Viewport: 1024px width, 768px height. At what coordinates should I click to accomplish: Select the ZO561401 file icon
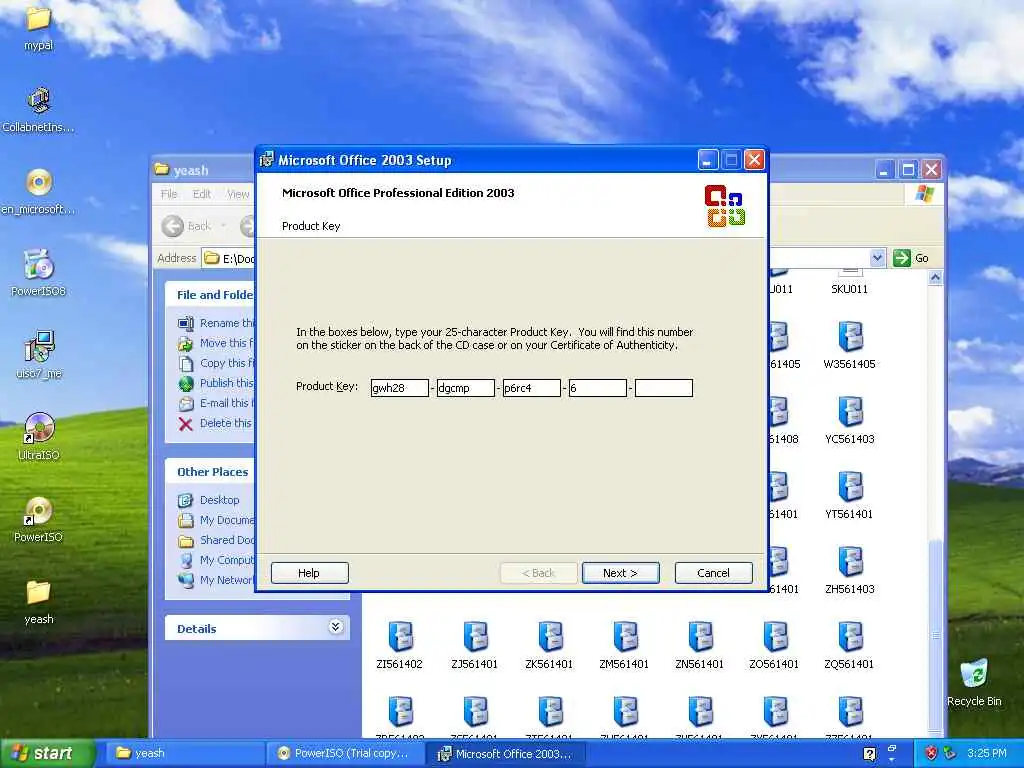click(x=775, y=637)
